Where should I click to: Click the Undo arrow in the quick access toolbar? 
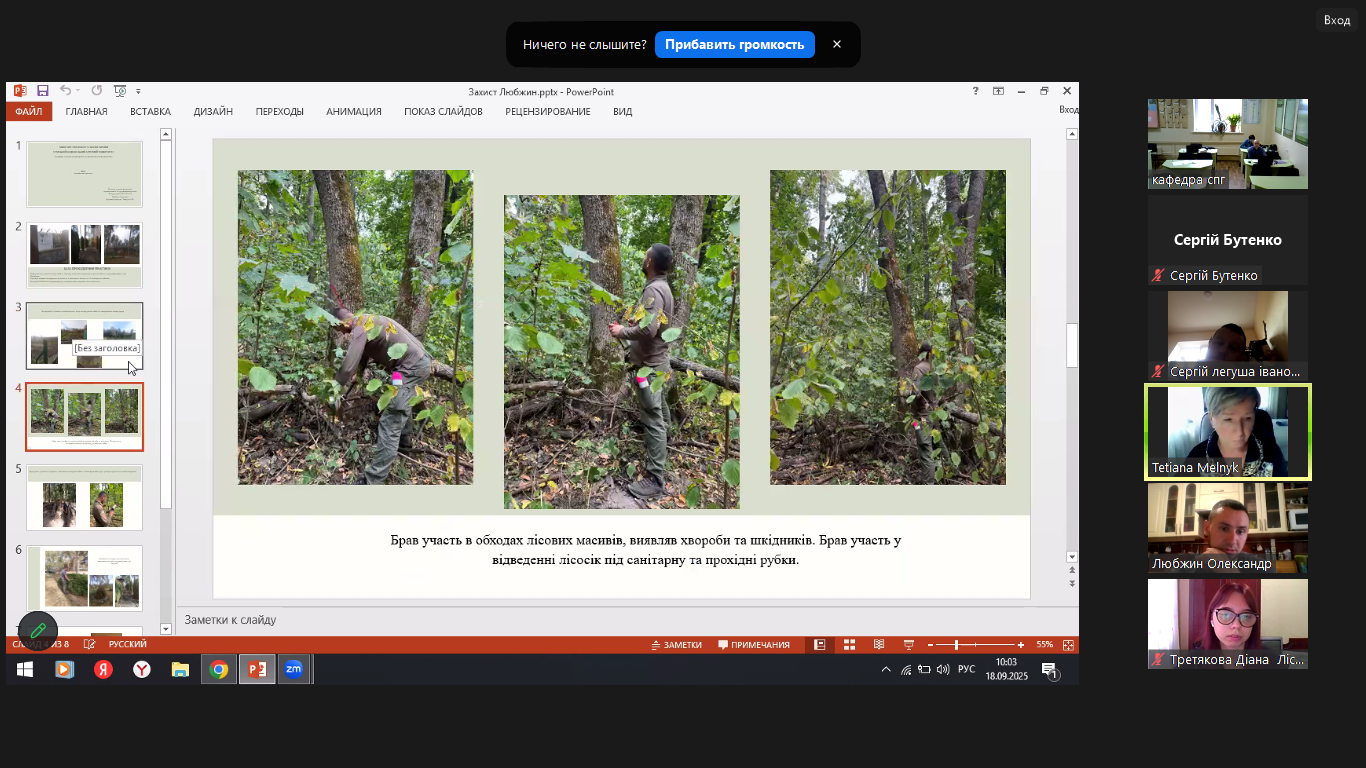pyautogui.click(x=65, y=91)
